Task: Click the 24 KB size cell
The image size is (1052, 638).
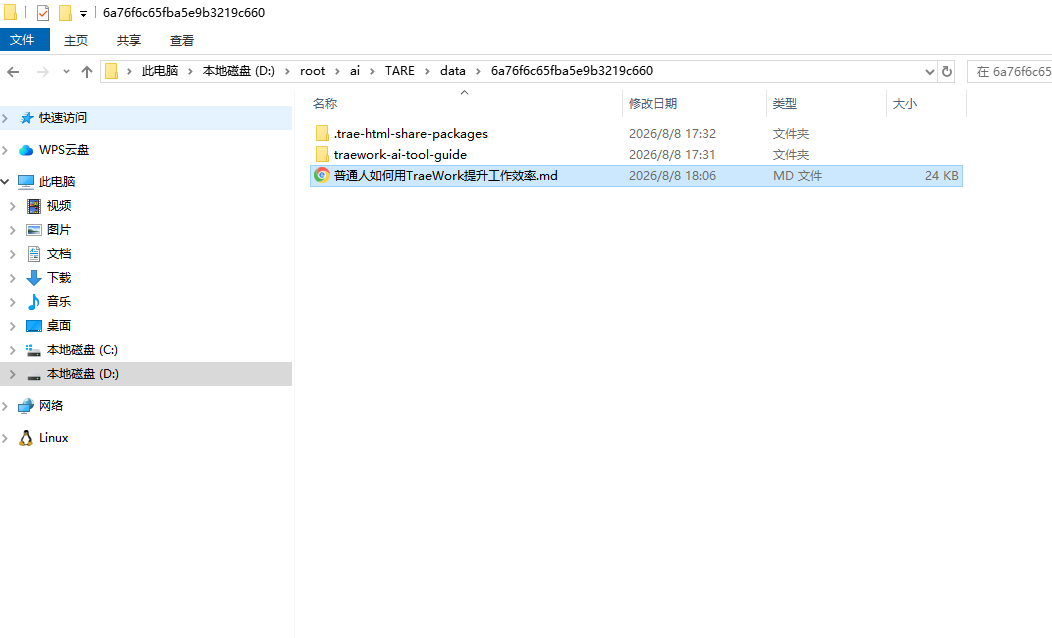Action: [x=941, y=176]
